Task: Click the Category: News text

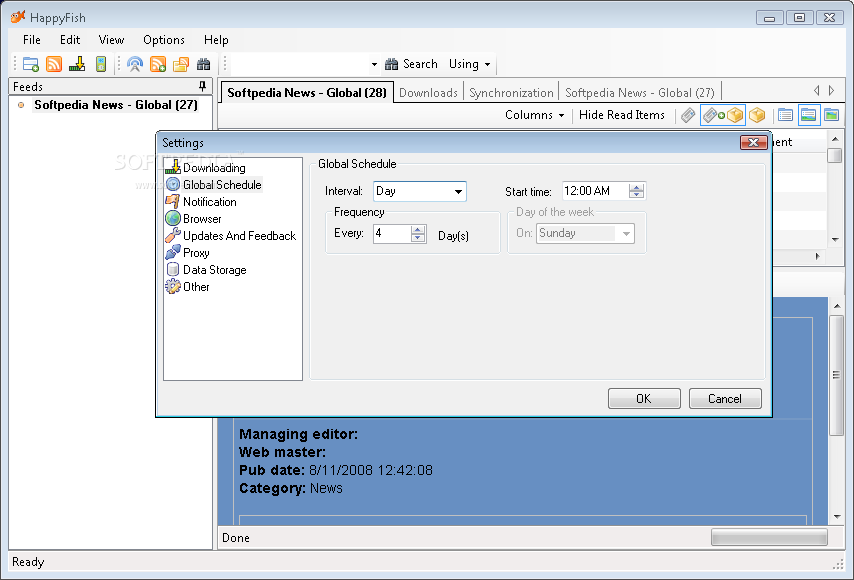Action: coord(291,488)
